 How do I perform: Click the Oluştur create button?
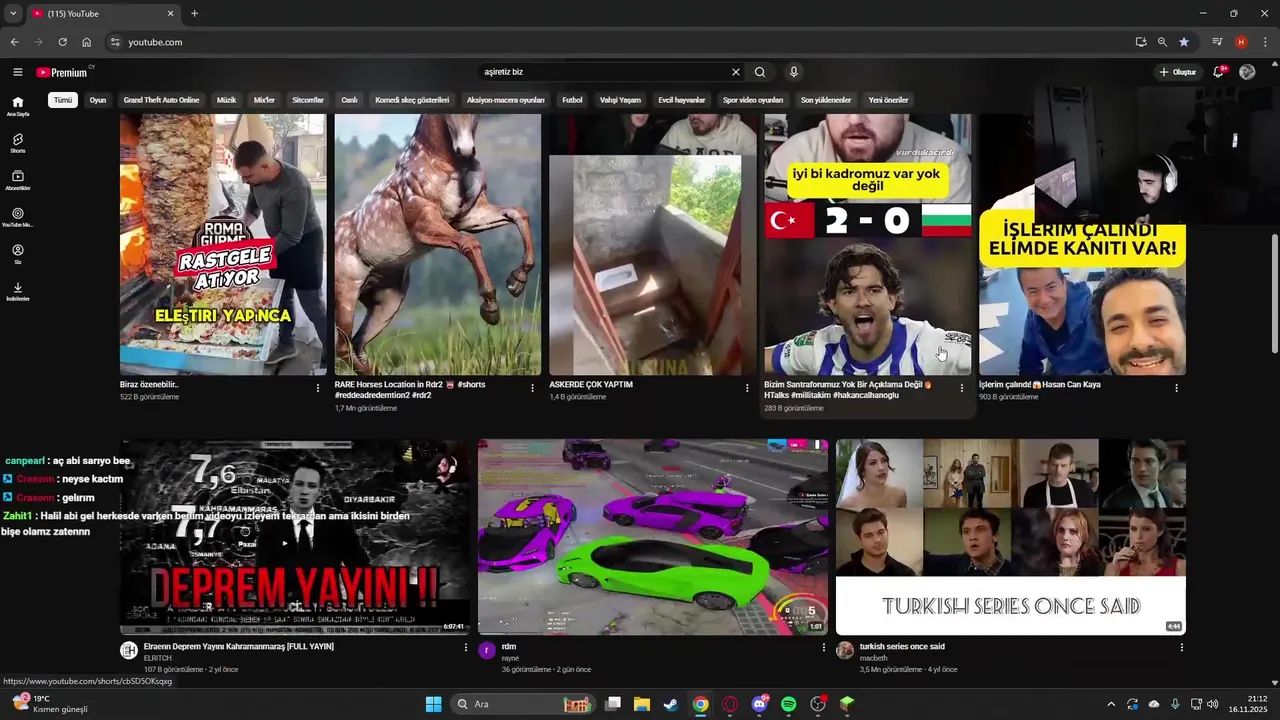[1177, 72]
